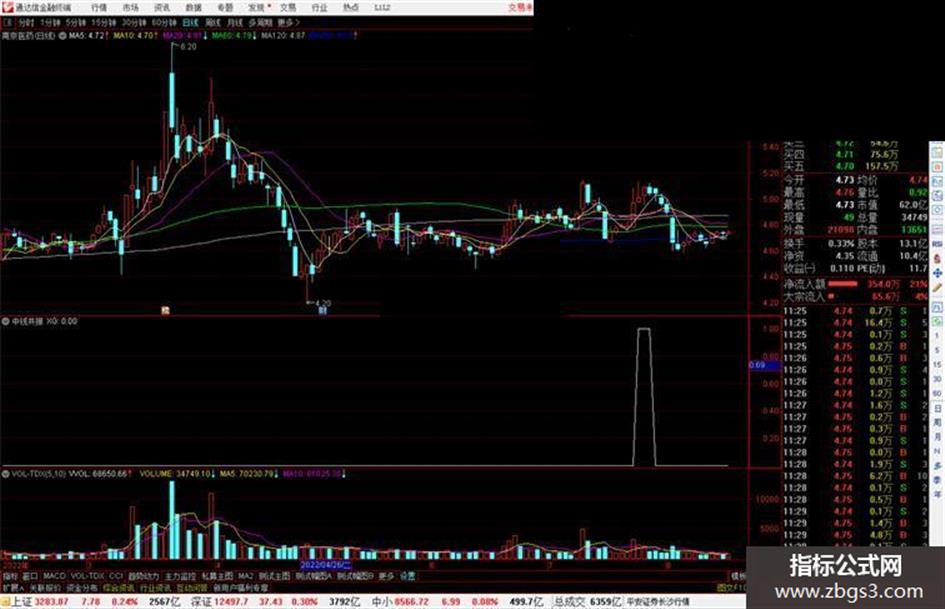945x609 pixels.
Task: Switch chart to 5分钟 period
Action: click(75, 22)
